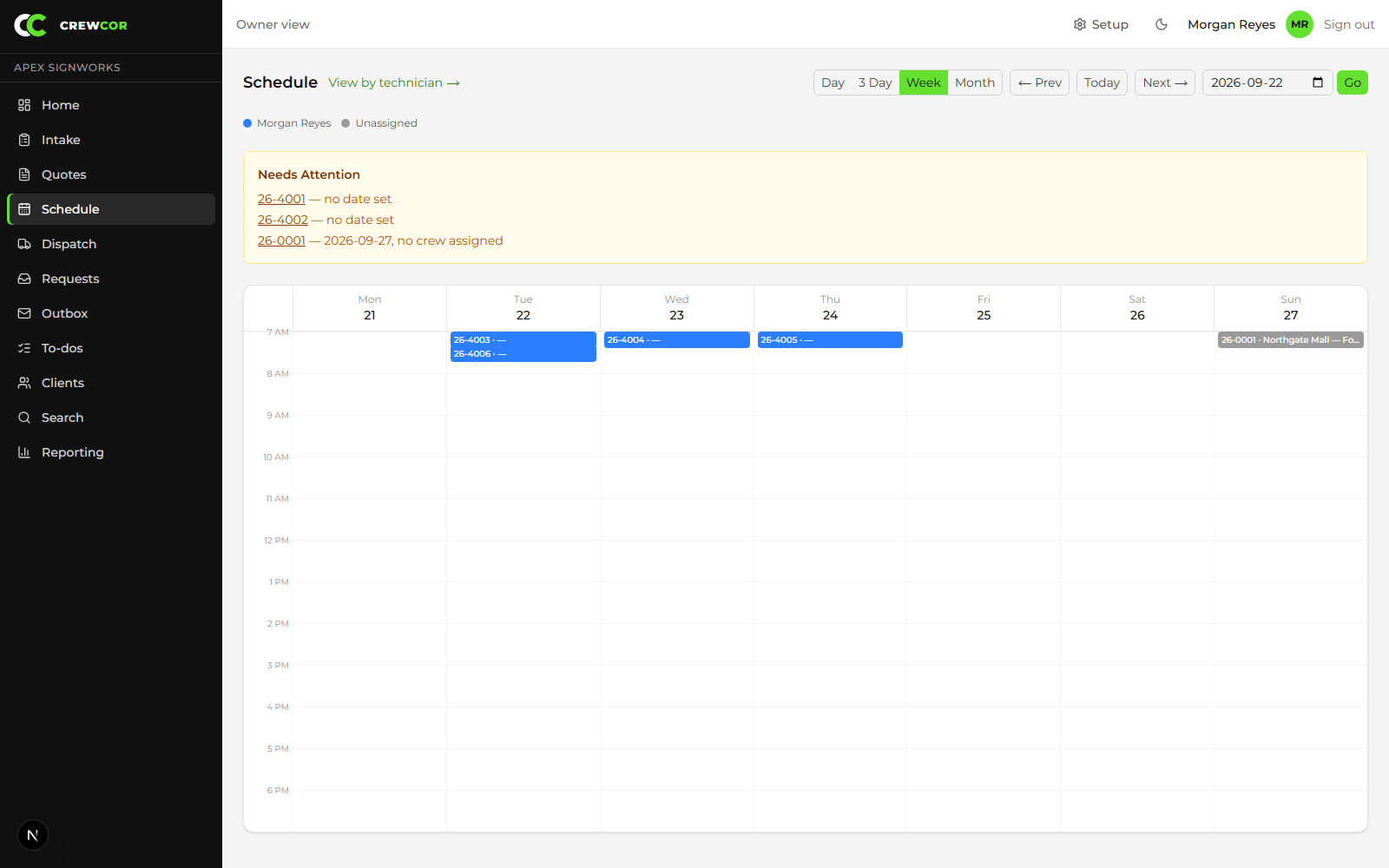Select Schedule calendar icon in sidebar

[x=24, y=209]
